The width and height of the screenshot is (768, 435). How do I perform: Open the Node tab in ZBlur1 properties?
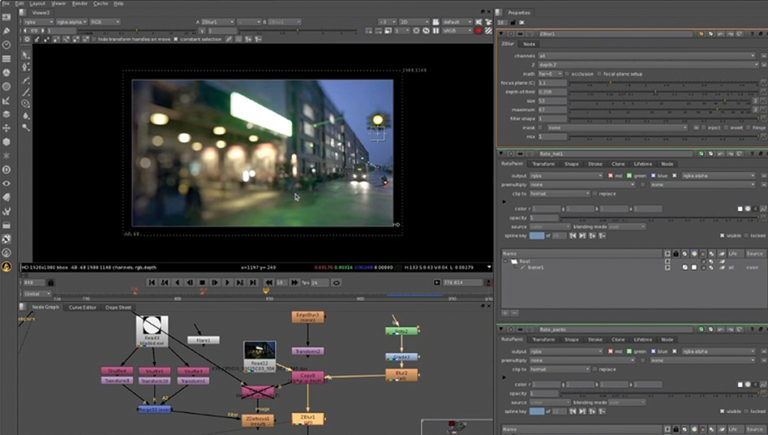point(529,44)
